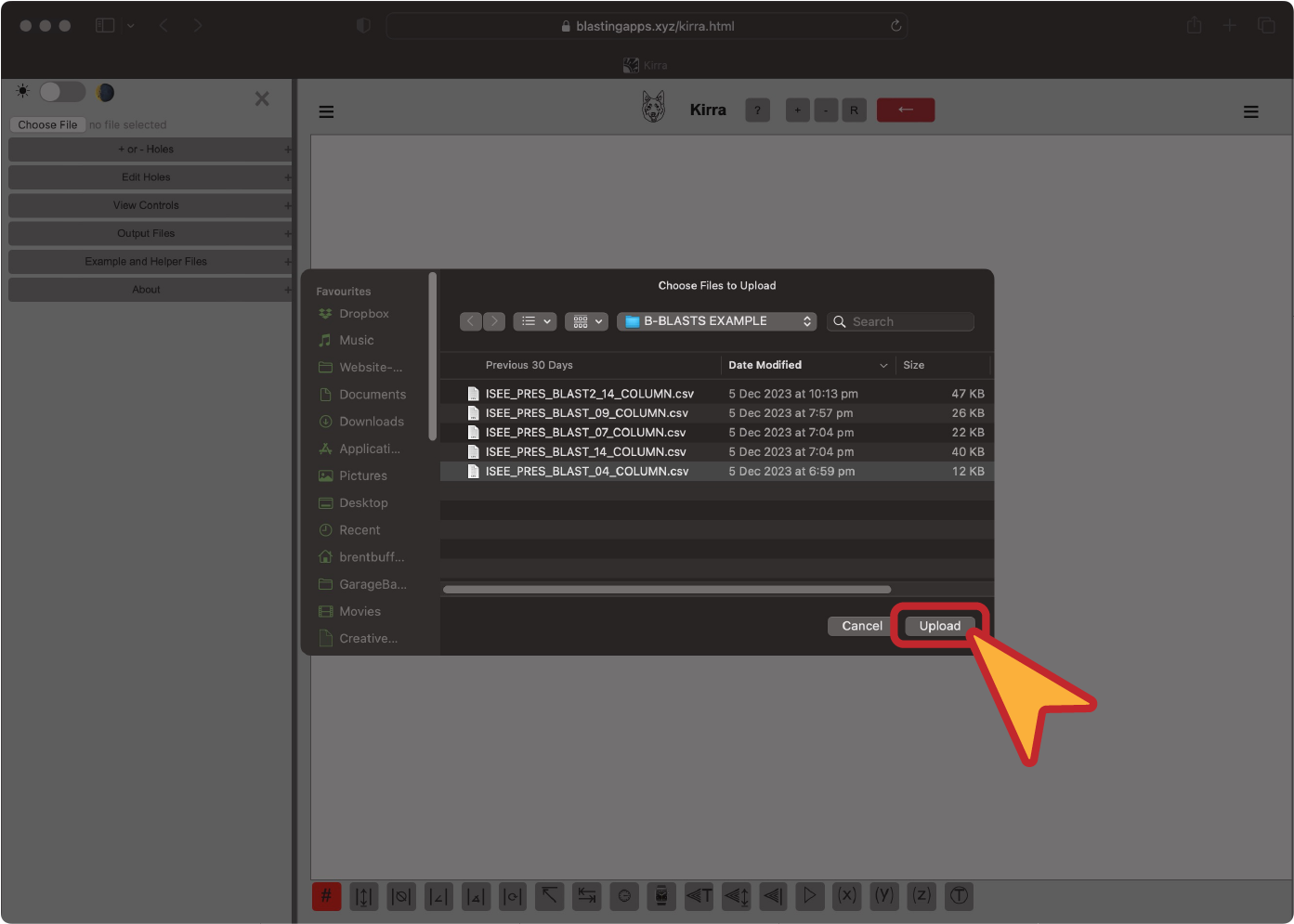Expand the View Controls section

point(147,205)
